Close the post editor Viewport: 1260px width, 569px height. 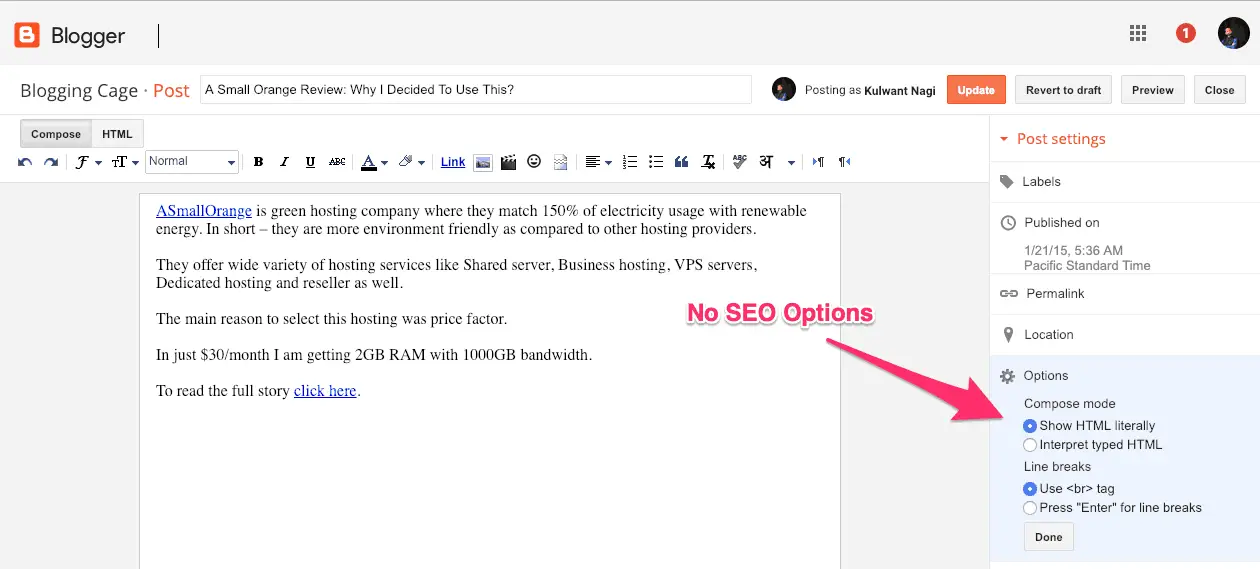(x=1219, y=90)
